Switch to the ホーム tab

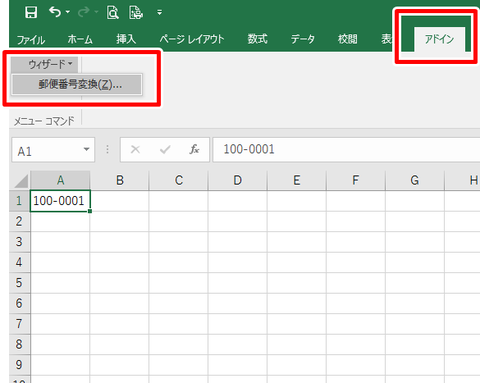80,39
